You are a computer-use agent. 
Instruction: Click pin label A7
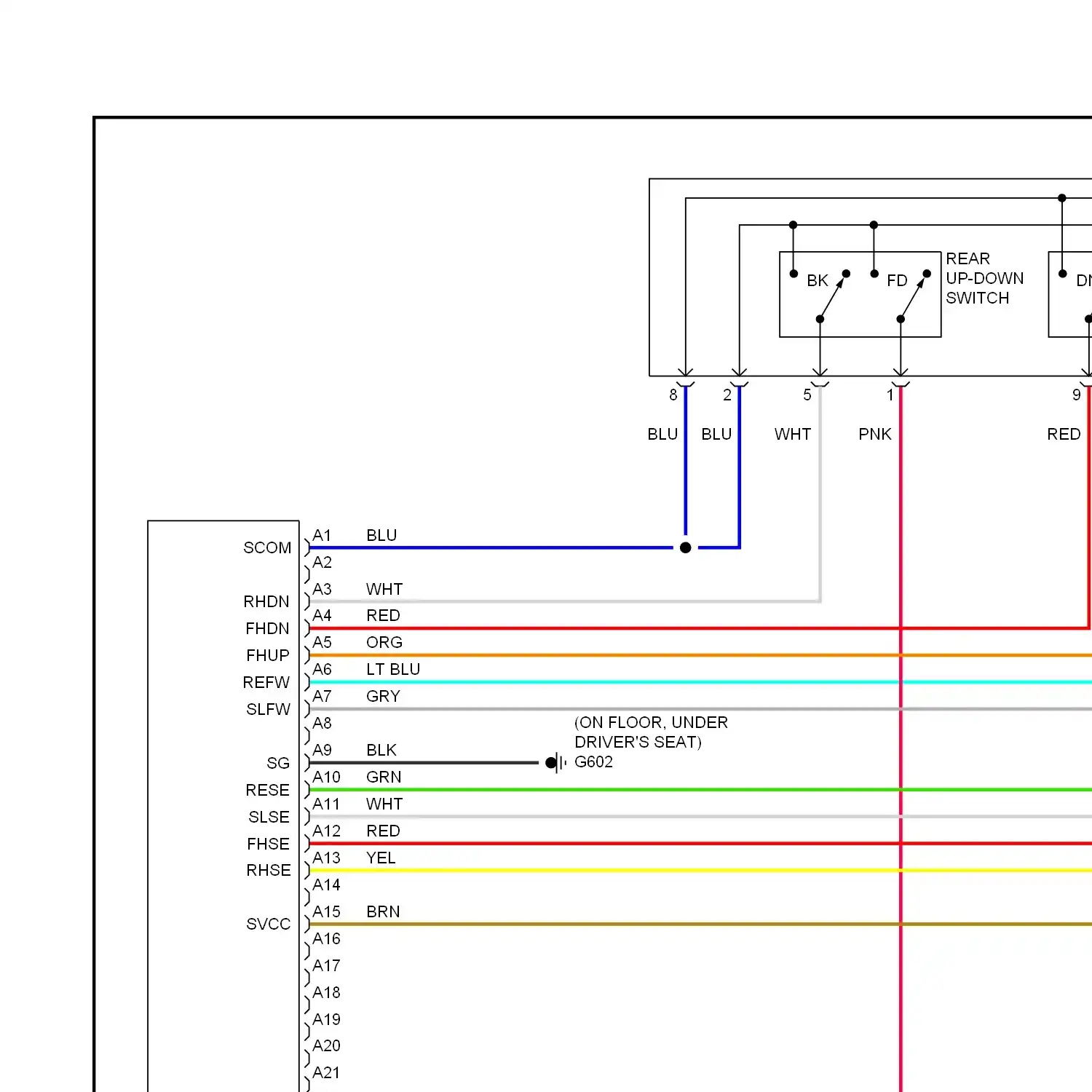322,696
